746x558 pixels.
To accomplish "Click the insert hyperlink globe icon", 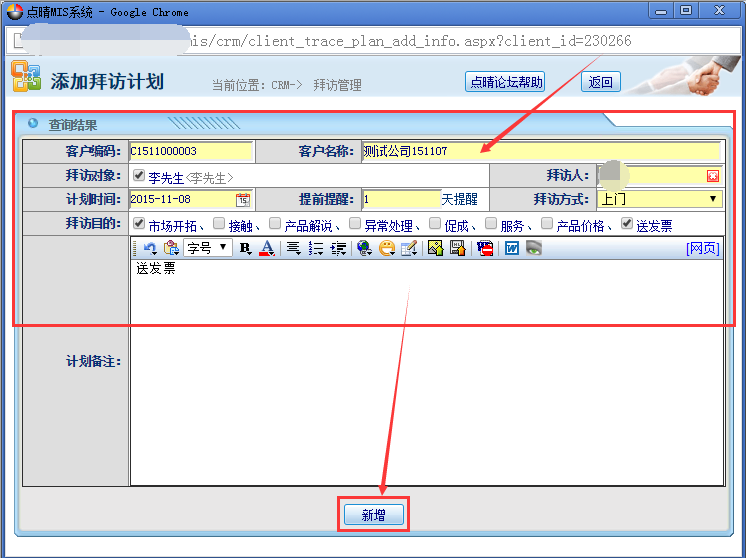I will [364, 248].
